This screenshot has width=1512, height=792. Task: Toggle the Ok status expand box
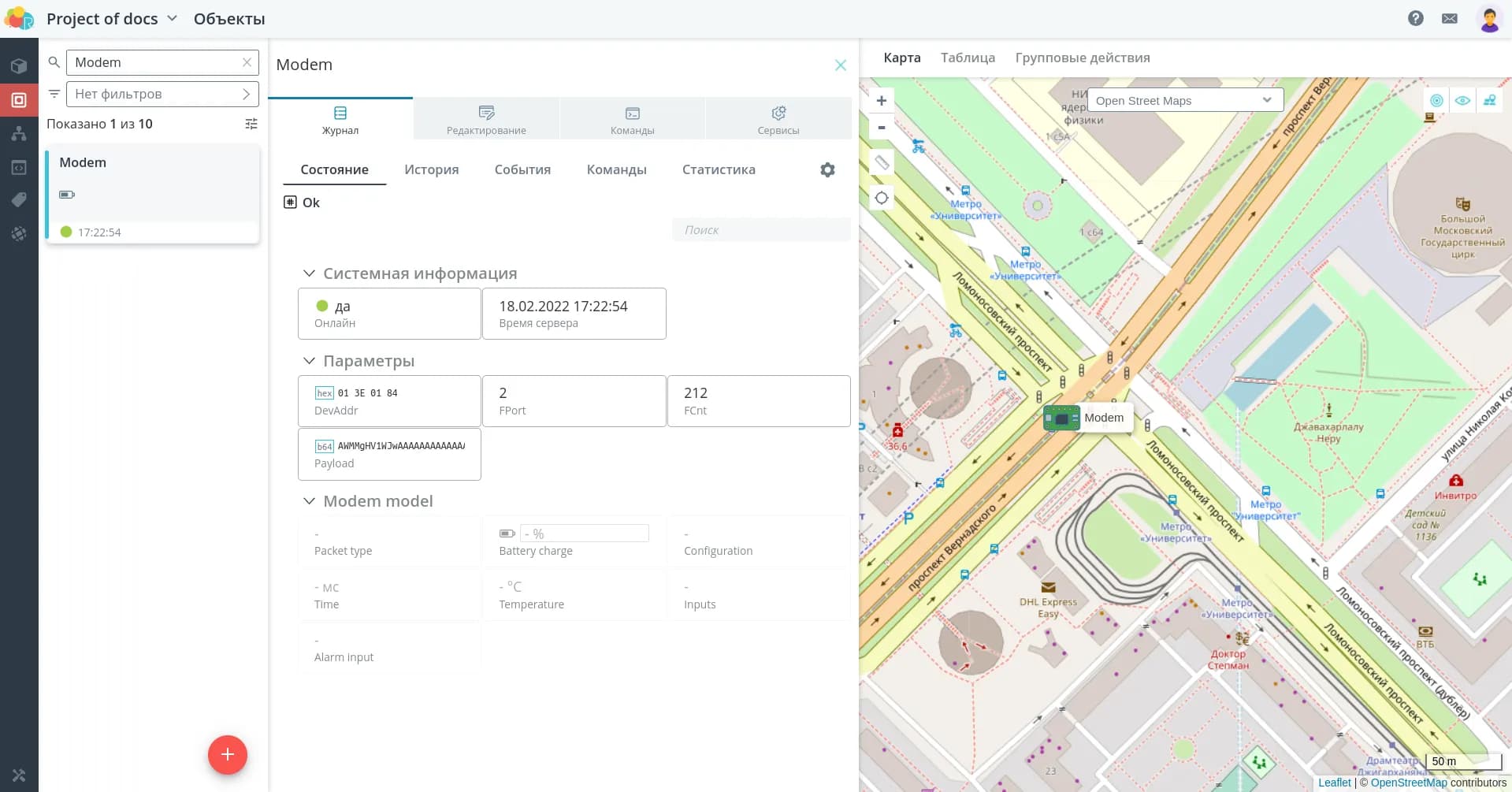(290, 203)
